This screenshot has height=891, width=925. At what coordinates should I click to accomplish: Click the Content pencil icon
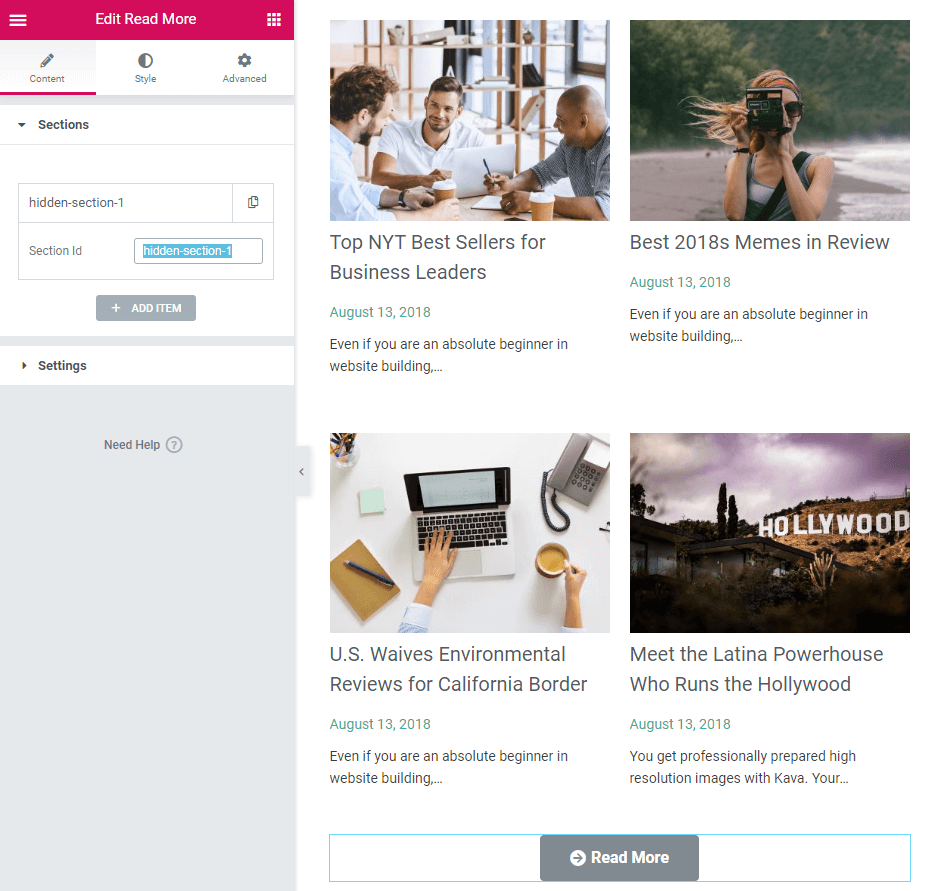click(x=47, y=60)
